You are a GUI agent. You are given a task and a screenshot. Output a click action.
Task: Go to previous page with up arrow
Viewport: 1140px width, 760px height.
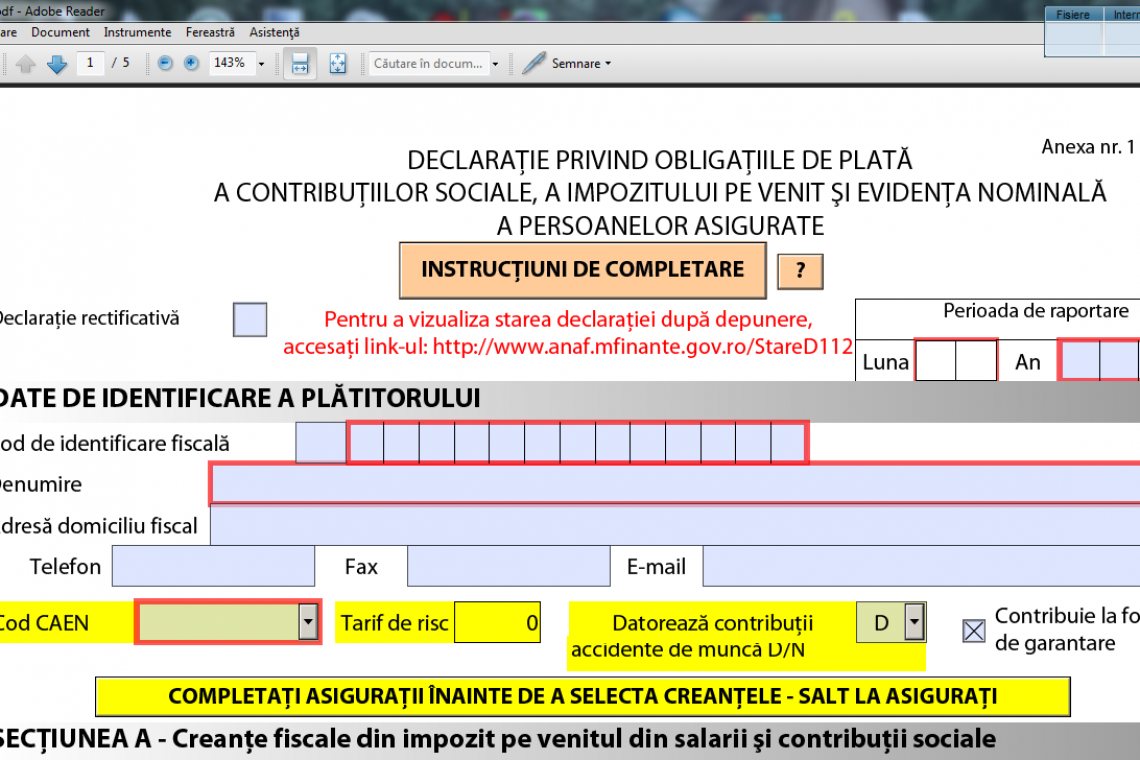[25, 64]
